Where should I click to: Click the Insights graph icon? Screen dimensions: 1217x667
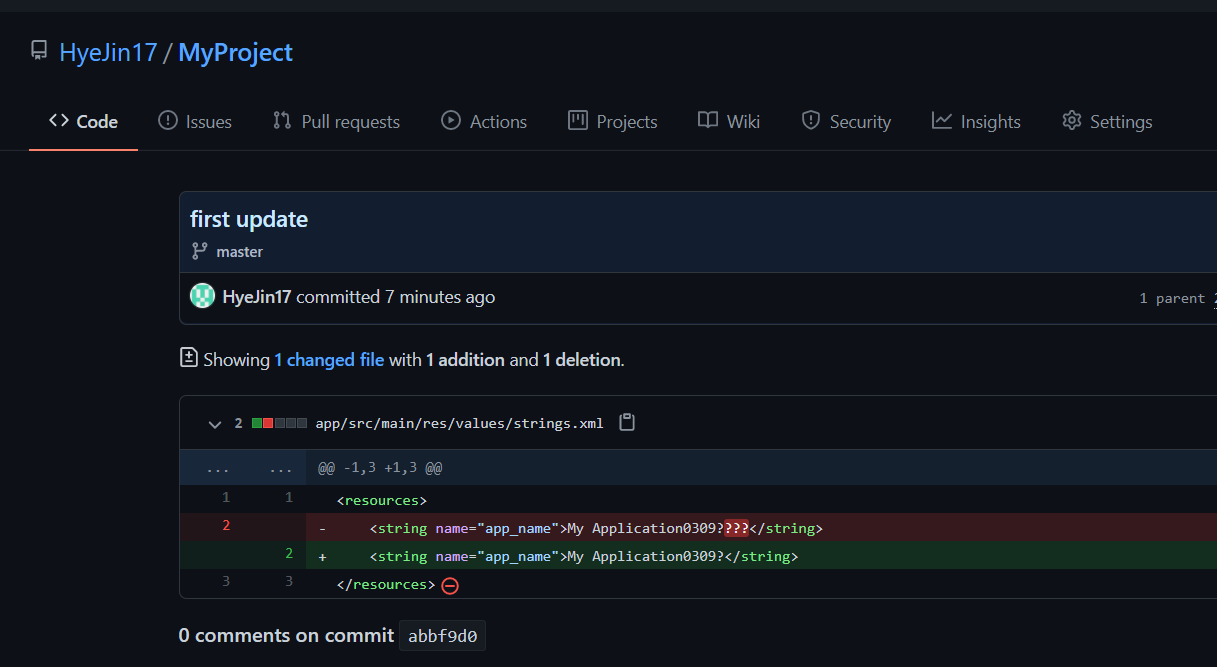(x=942, y=120)
